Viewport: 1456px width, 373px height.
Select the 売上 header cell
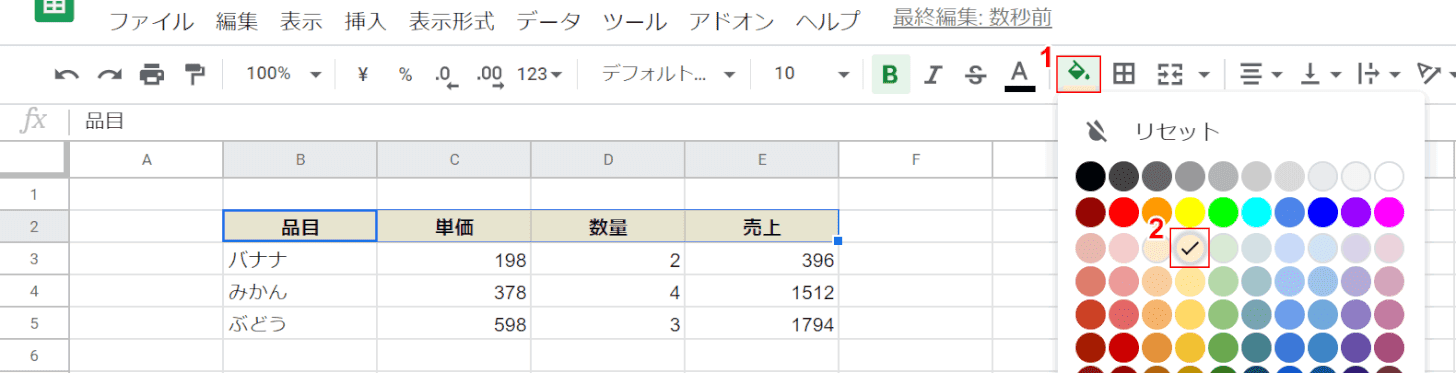pos(762,227)
